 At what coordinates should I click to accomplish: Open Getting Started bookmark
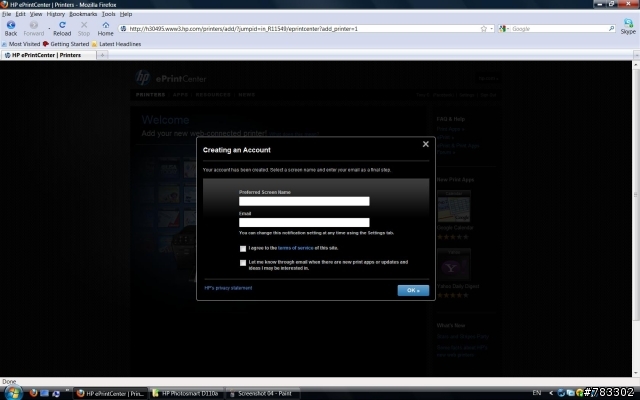point(66,44)
